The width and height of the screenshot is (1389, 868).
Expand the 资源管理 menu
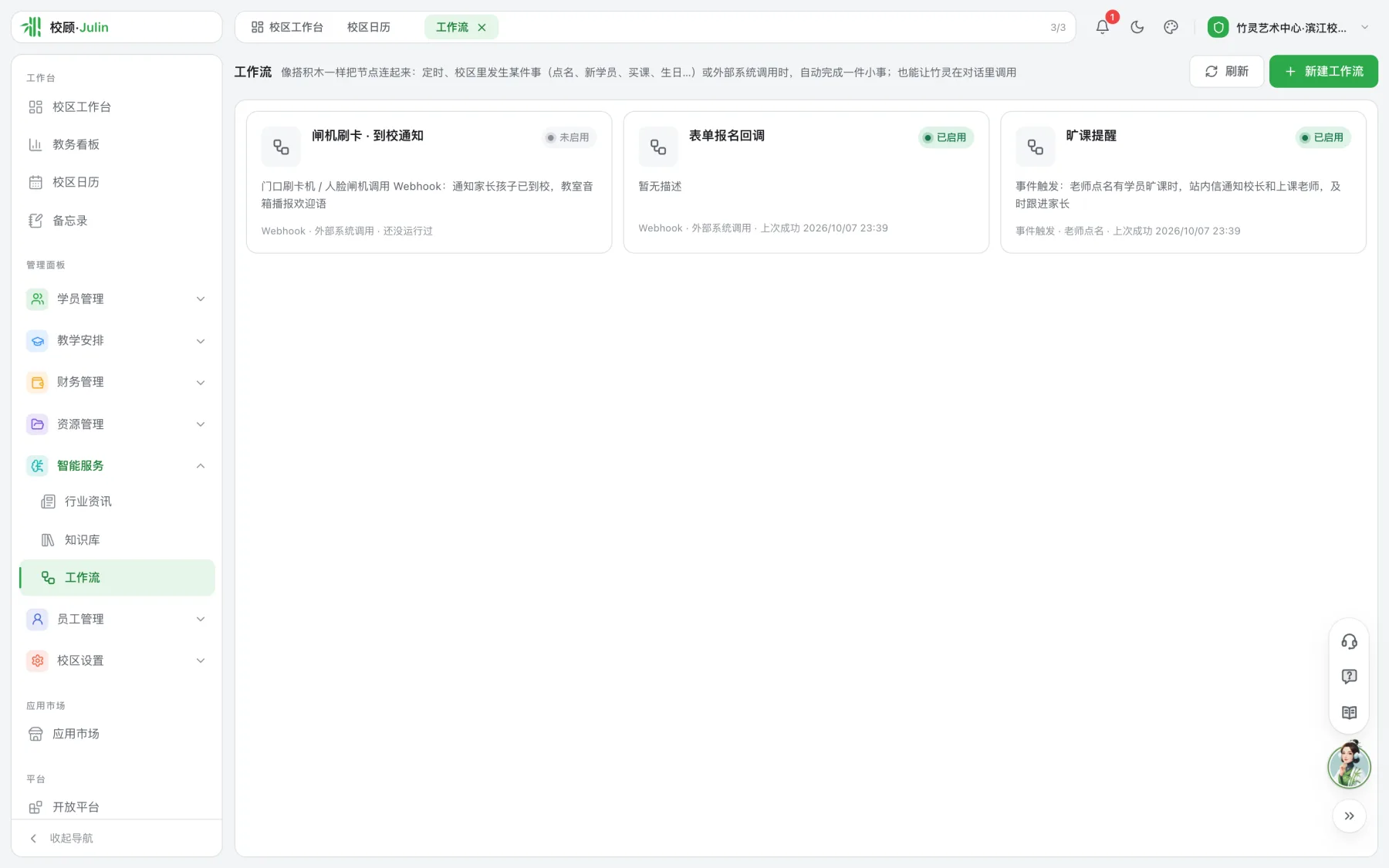tap(117, 424)
